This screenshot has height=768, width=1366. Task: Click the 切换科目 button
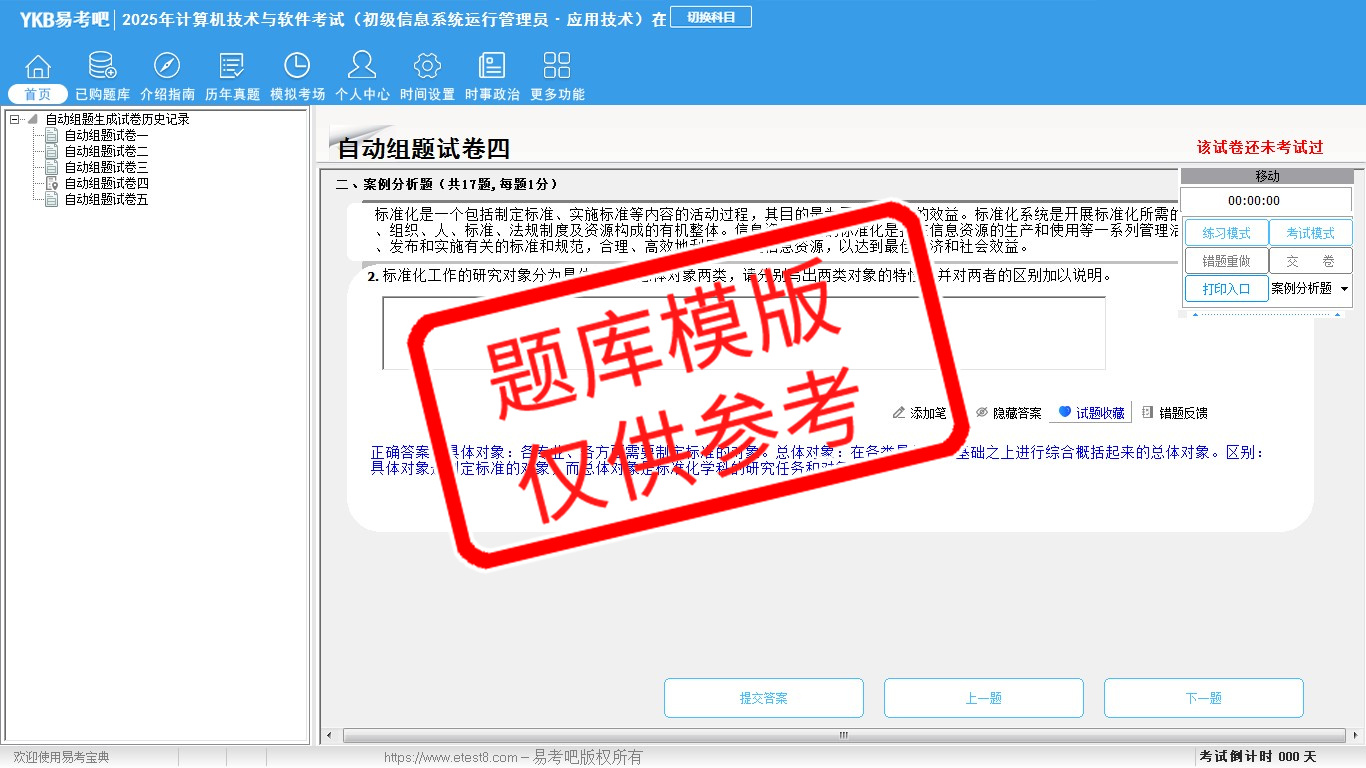click(711, 18)
